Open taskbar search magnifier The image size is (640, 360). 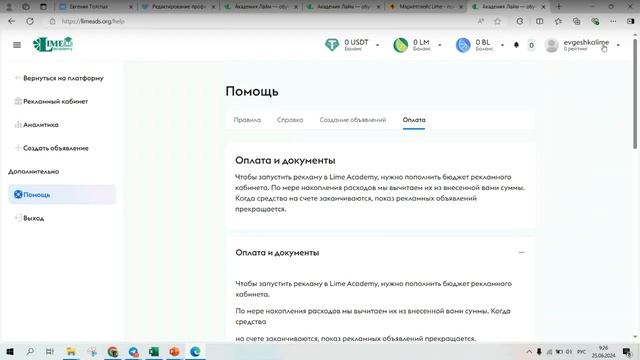(30, 351)
